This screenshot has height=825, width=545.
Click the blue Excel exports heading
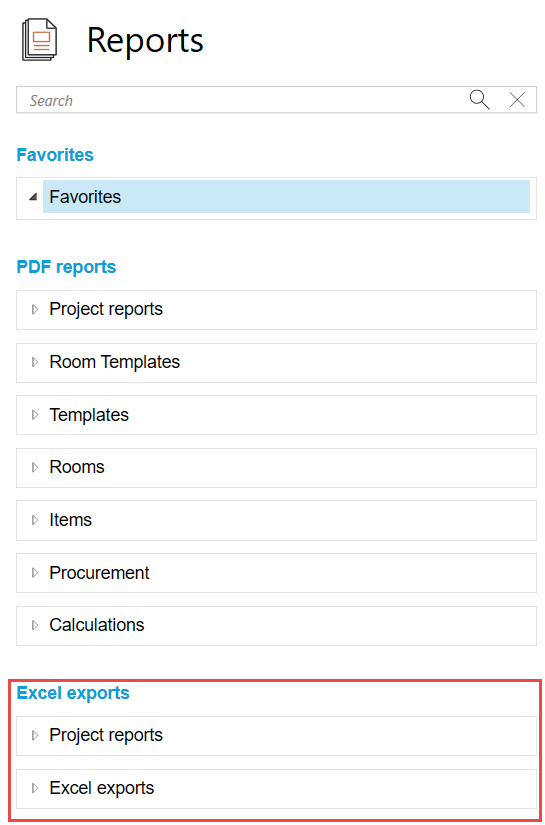tap(73, 693)
